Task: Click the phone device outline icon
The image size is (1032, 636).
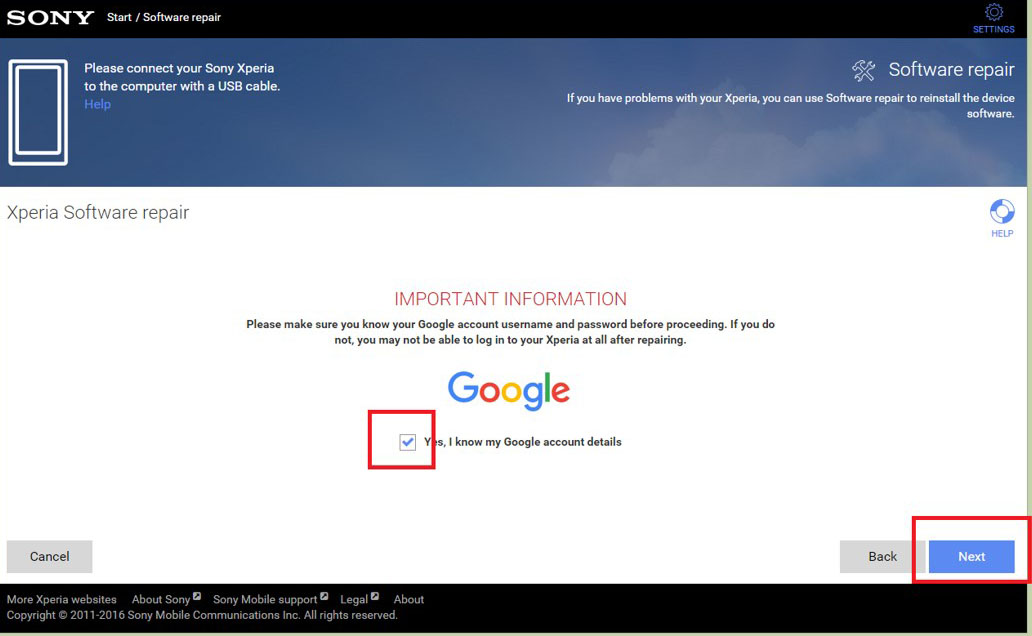Action: (38, 112)
